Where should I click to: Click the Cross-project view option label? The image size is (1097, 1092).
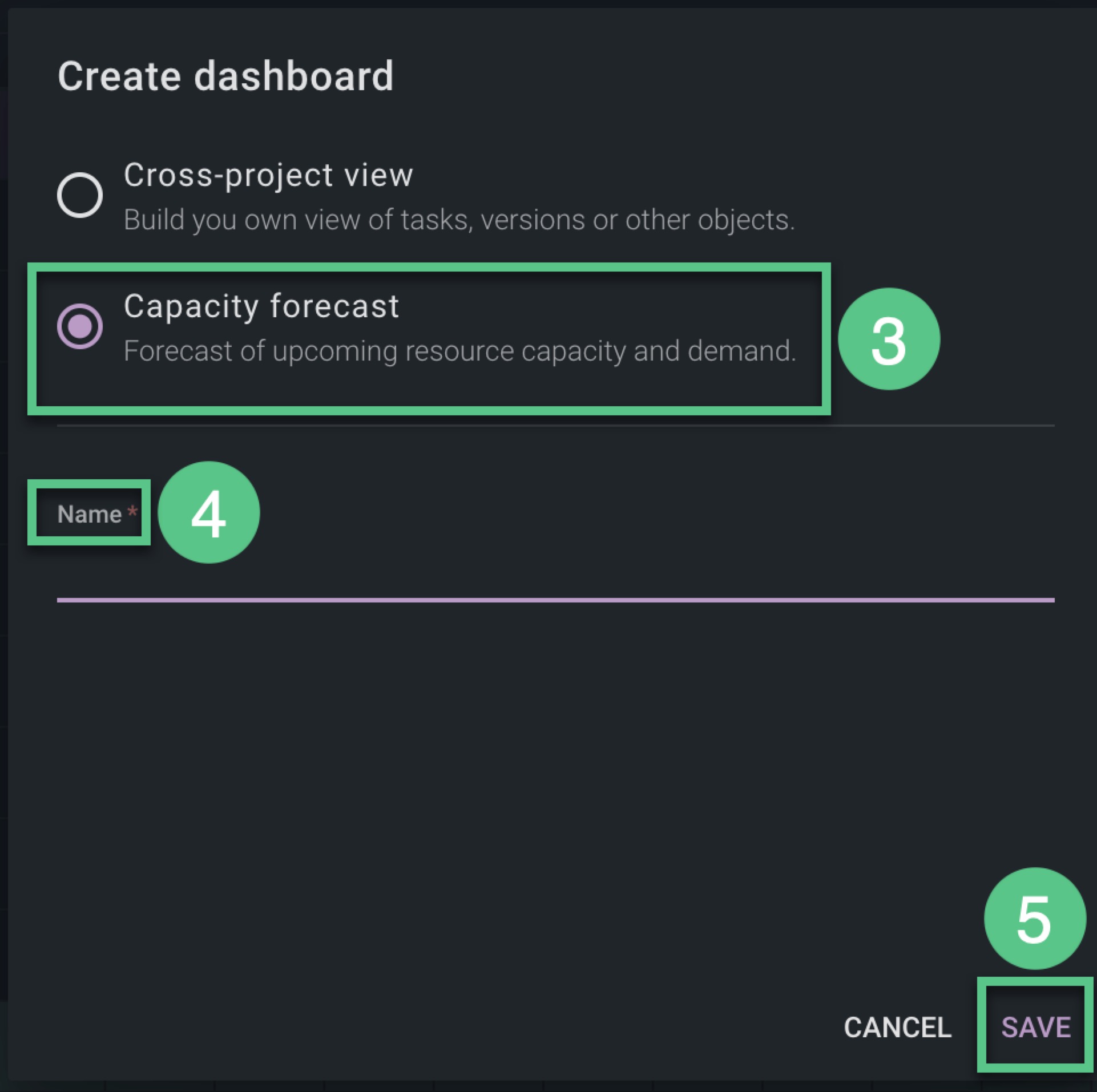tap(268, 175)
